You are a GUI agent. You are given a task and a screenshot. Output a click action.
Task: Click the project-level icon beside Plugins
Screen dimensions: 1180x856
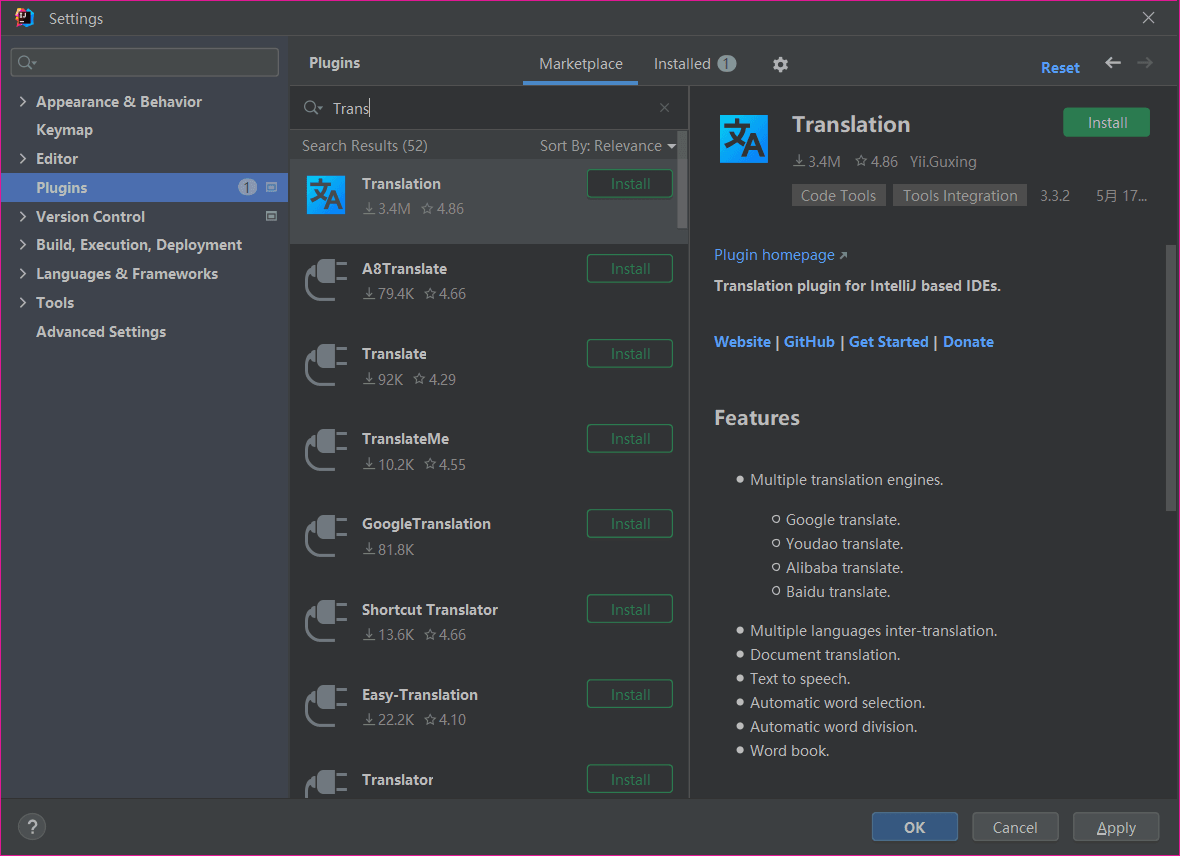pos(272,187)
